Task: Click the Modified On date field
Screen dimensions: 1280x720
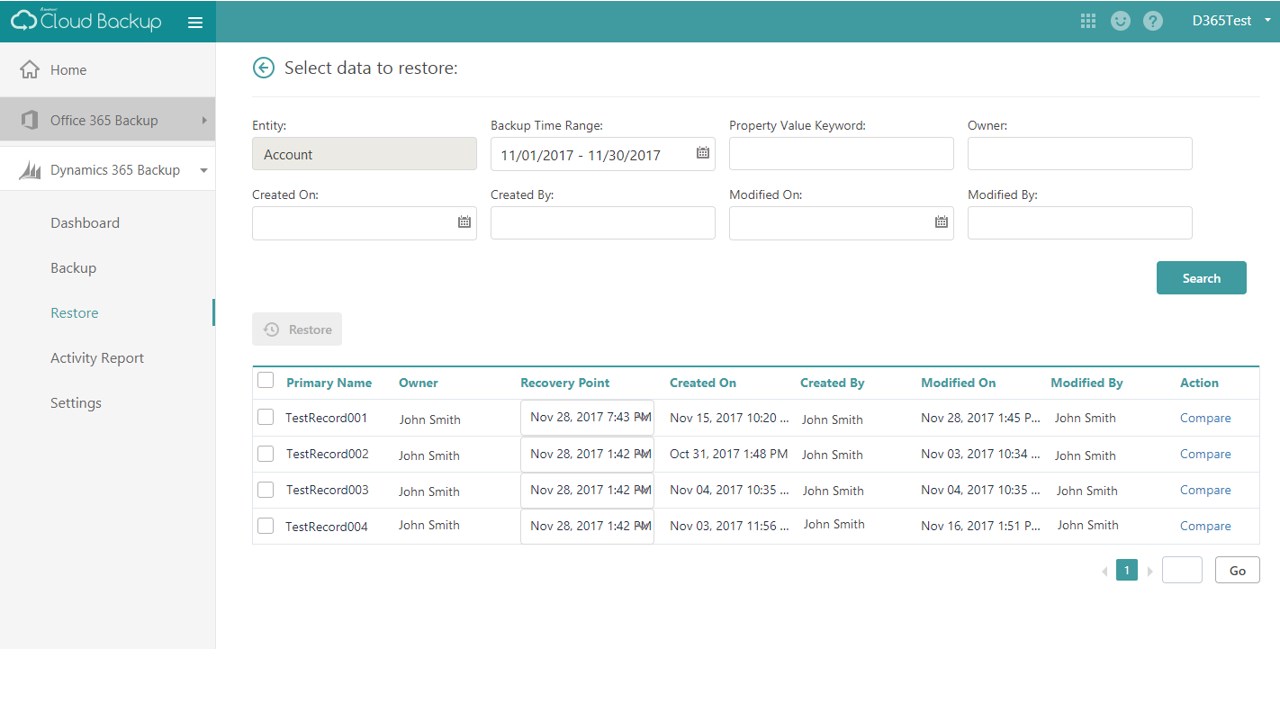Action: (x=841, y=223)
